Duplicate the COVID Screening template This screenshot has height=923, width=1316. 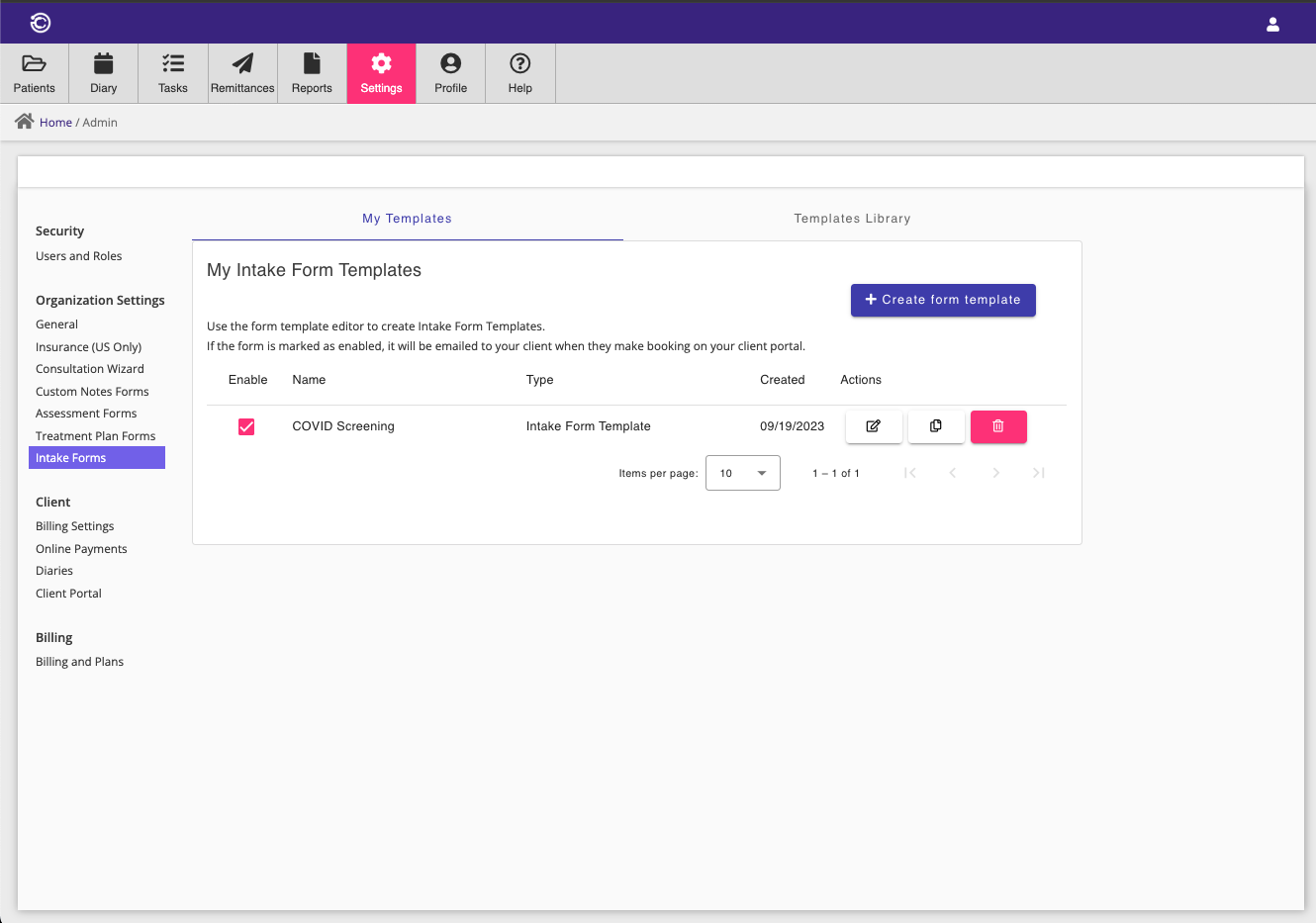(936, 426)
